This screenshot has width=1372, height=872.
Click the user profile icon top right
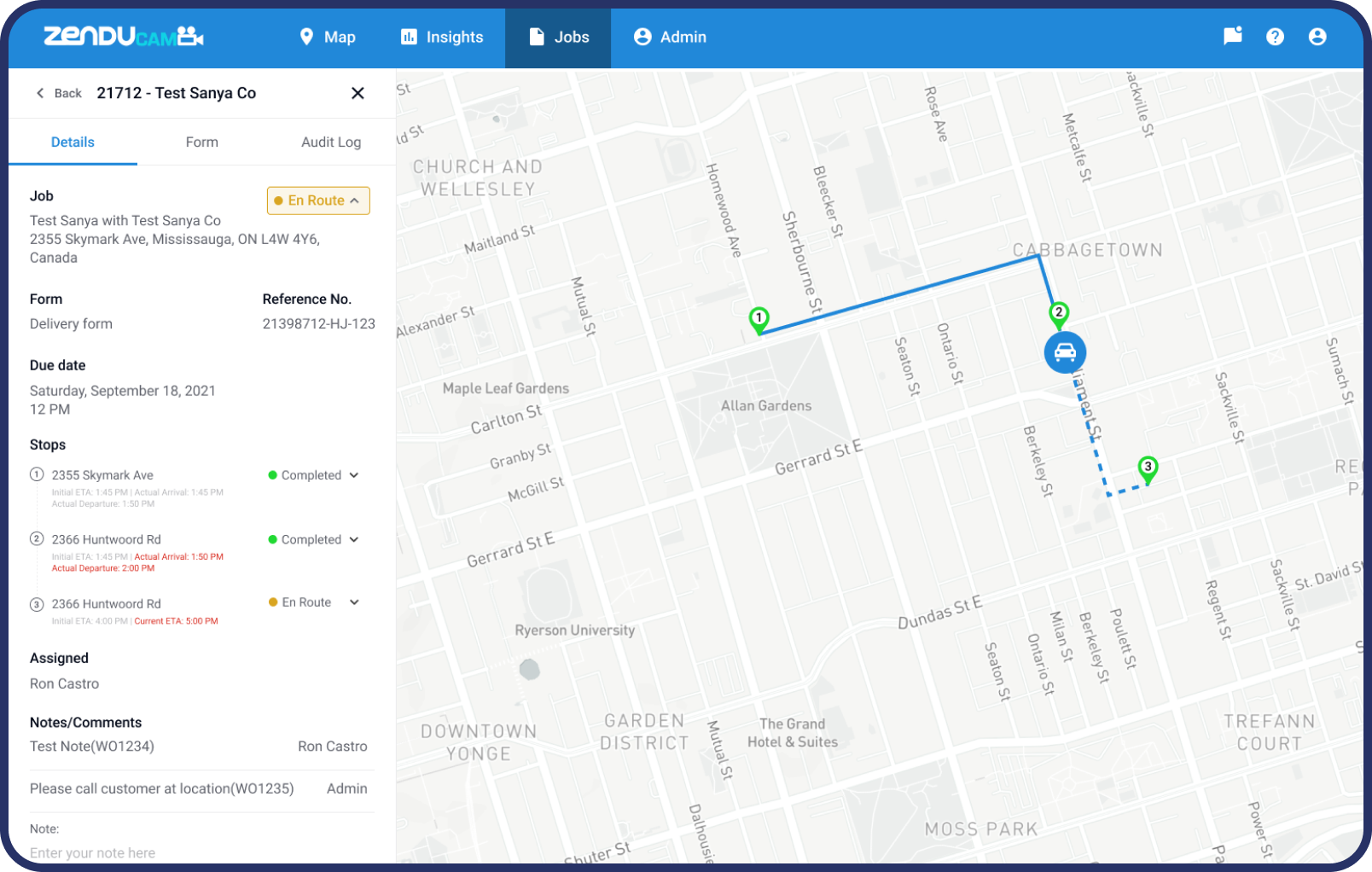coord(1317,36)
